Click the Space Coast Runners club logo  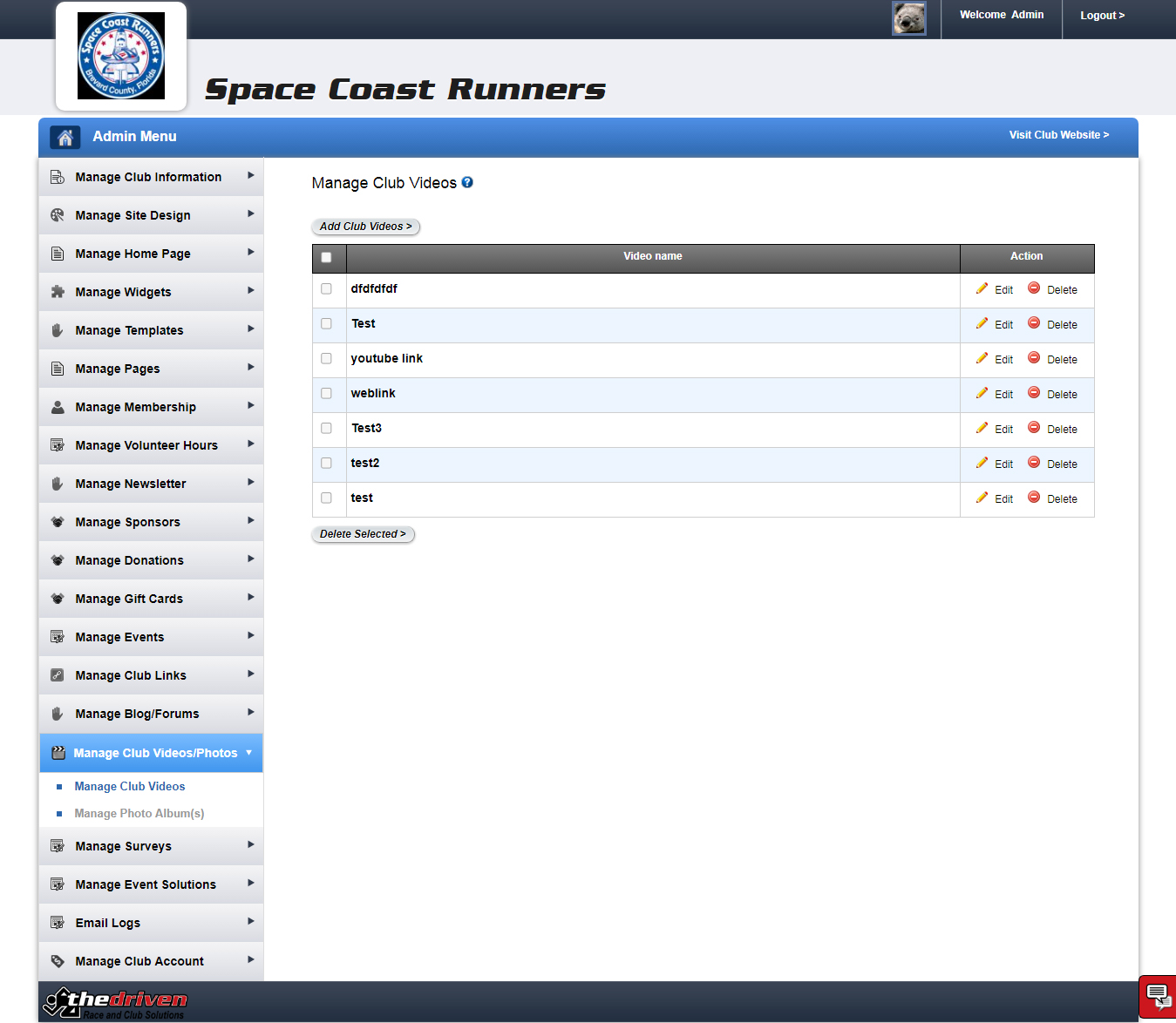[121, 57]
